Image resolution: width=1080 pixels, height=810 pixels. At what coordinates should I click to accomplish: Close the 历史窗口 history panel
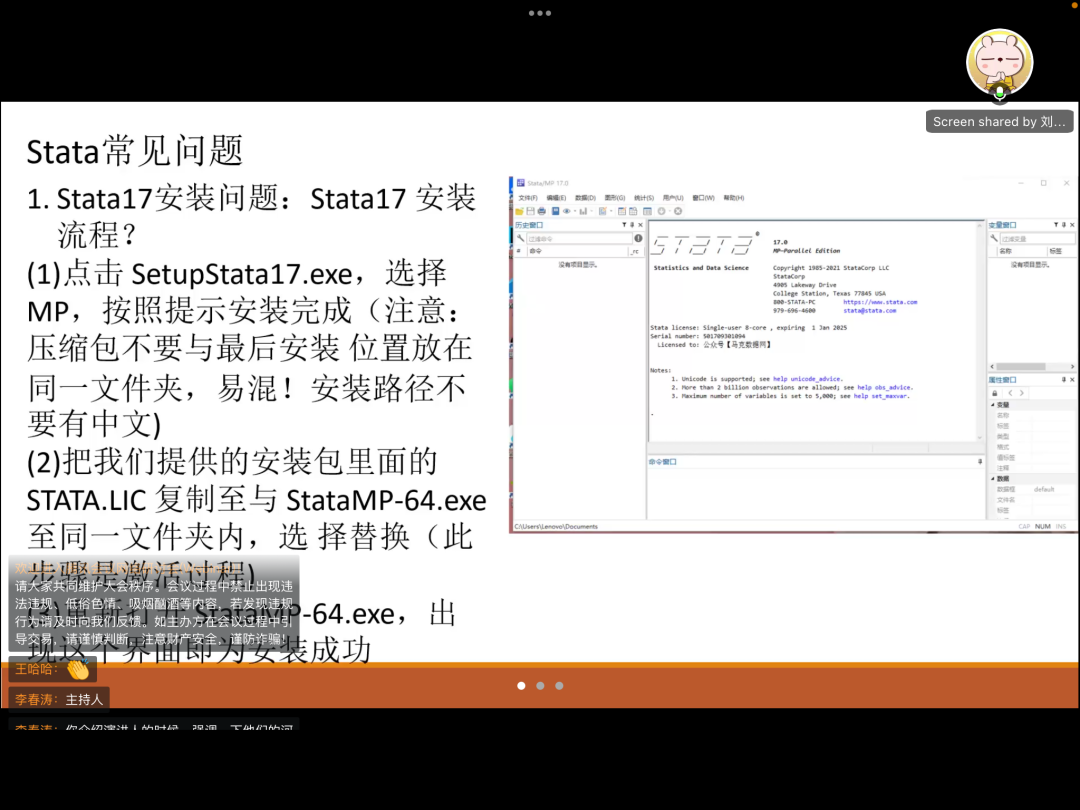[641, 225]
